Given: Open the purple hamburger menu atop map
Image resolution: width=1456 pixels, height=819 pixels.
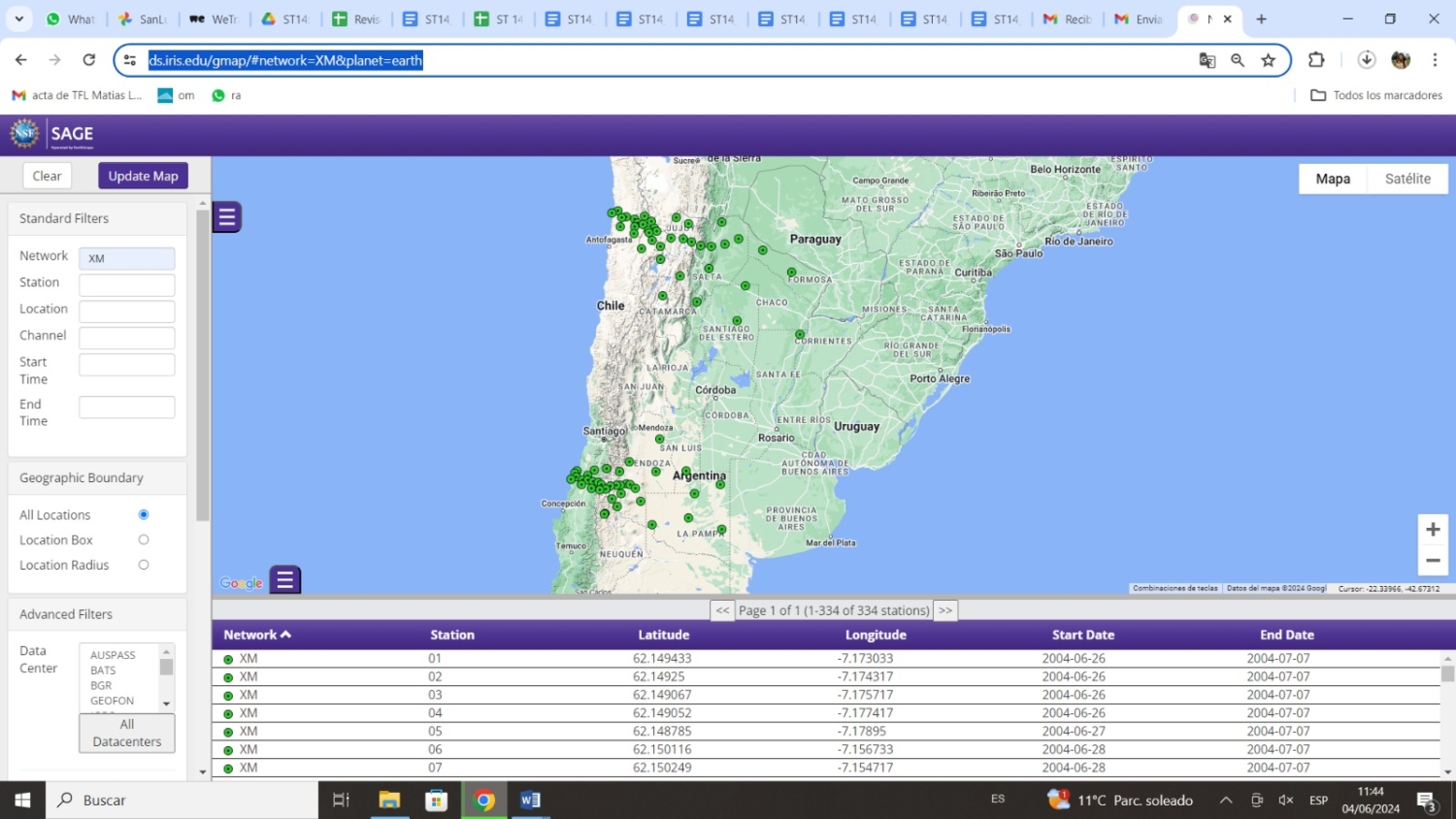Looking at the screenshot, I should pyautogui.click(x=227, y=217).
